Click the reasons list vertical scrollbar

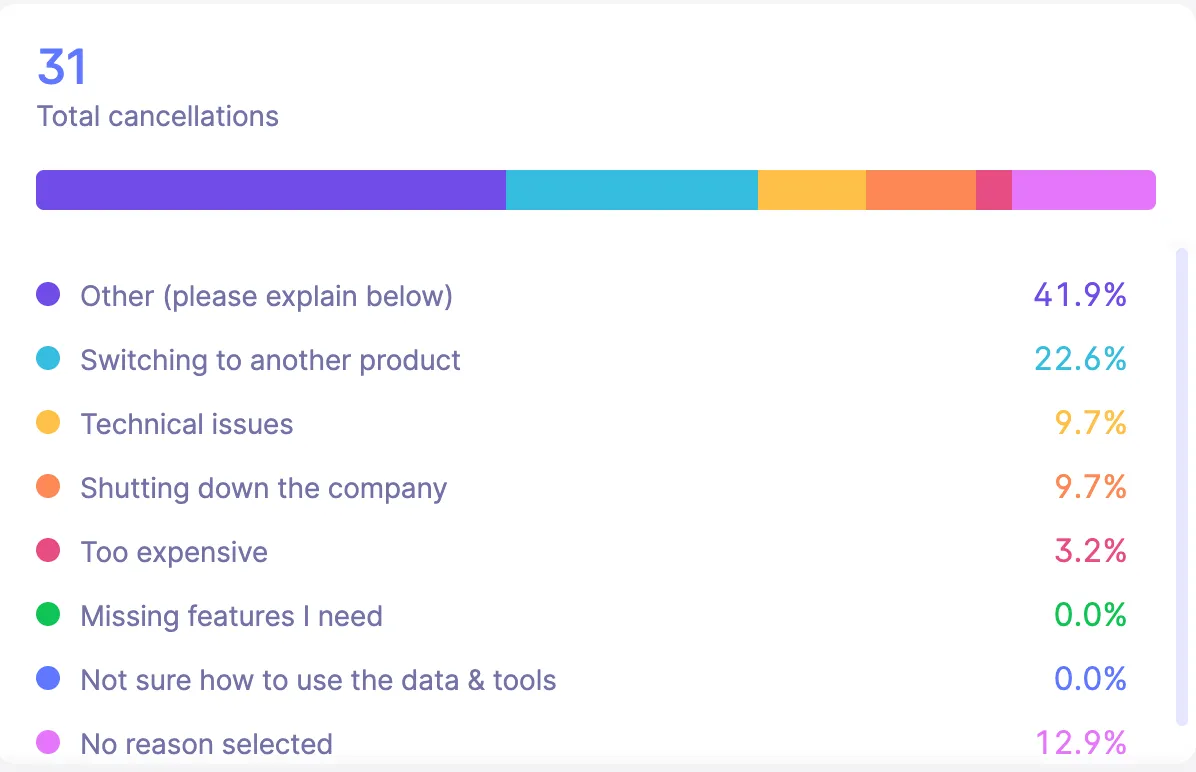[x=1182, y=487]
